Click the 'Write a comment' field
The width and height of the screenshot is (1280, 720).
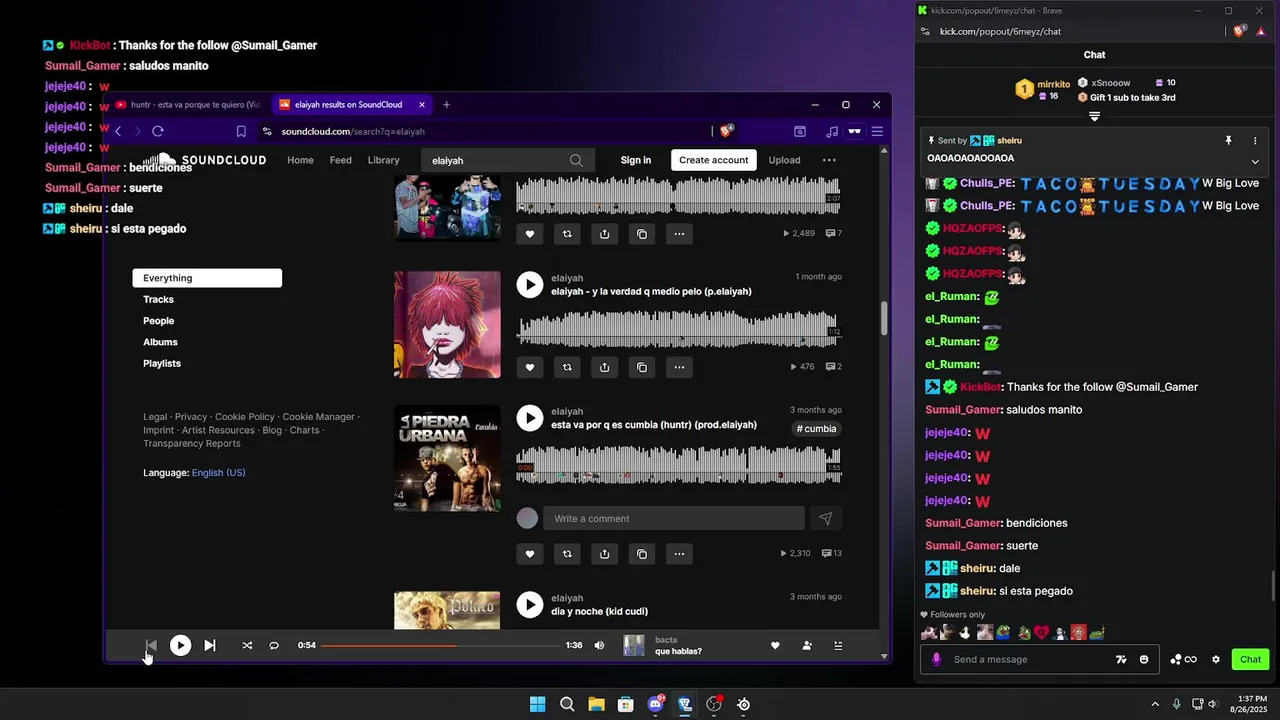(673, 518)
